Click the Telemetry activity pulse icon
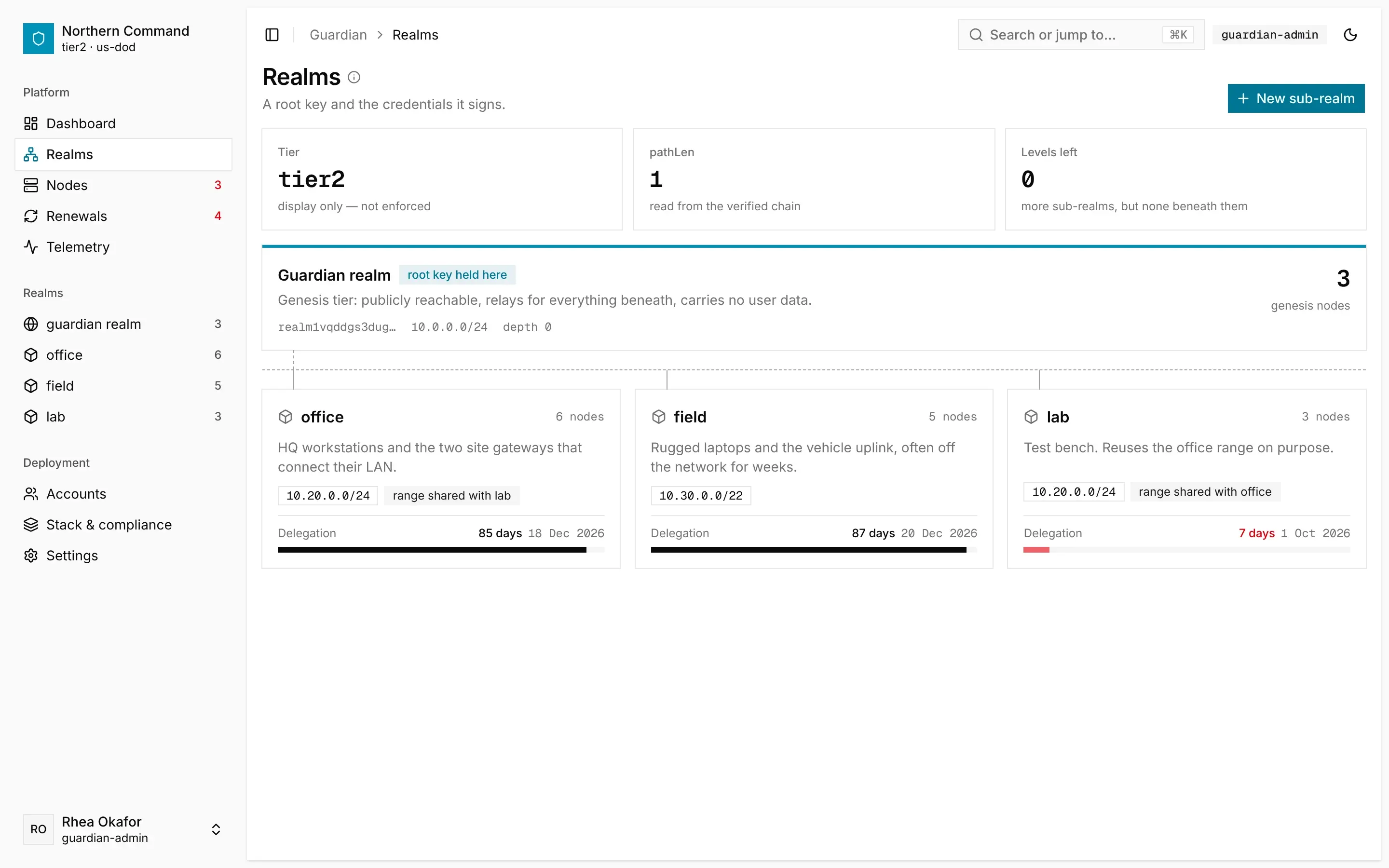The image size is (1389, 868). tap(31, 247)
